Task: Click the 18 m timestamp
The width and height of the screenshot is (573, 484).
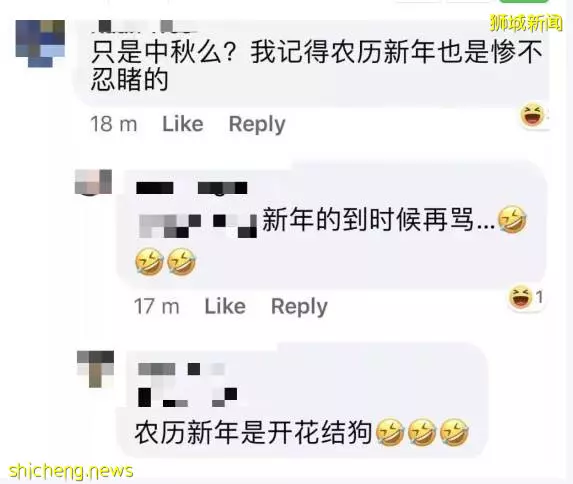Action: pos(114,124)
